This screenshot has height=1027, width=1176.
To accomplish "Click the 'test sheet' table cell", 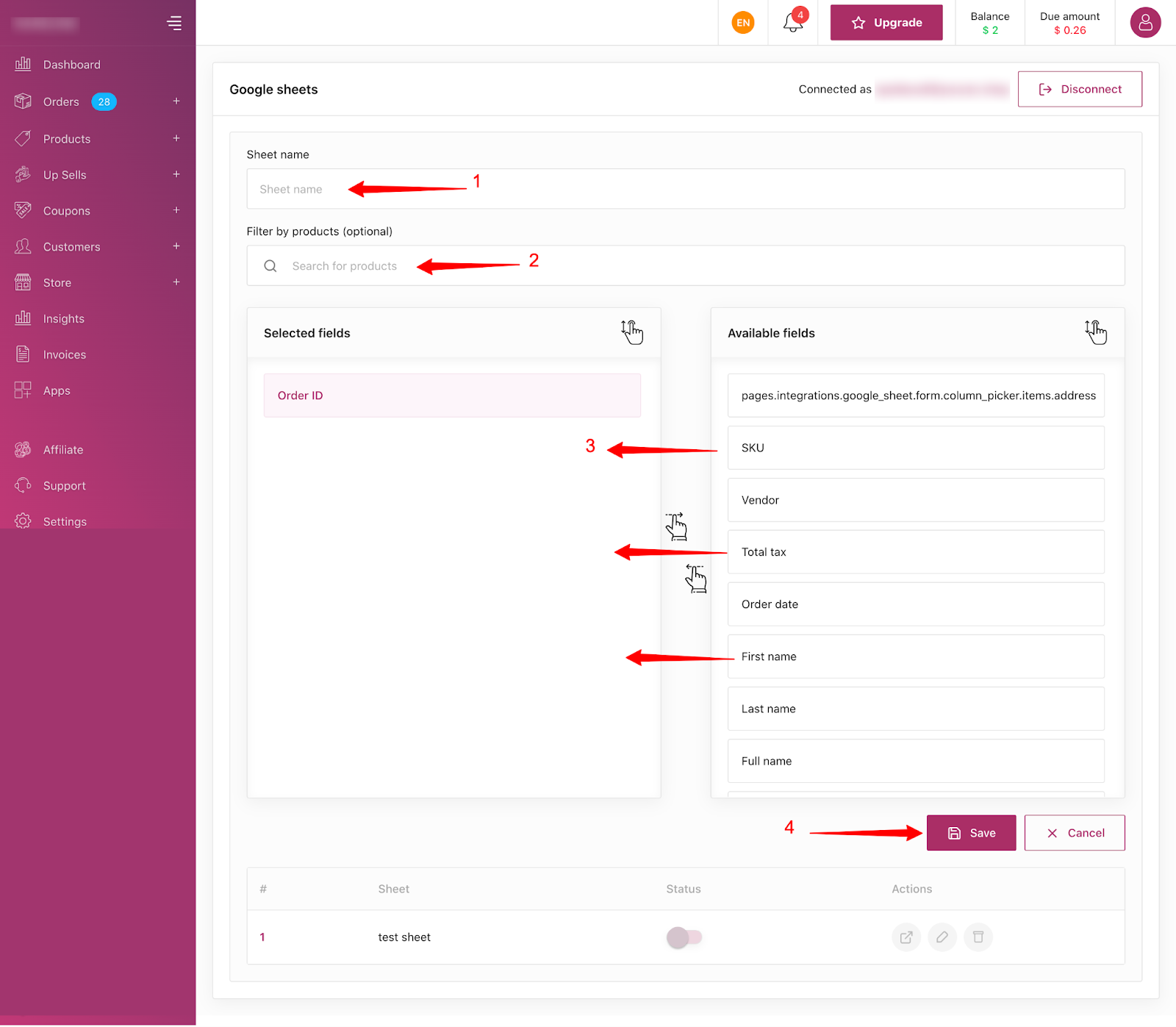I will coord(404,937).
